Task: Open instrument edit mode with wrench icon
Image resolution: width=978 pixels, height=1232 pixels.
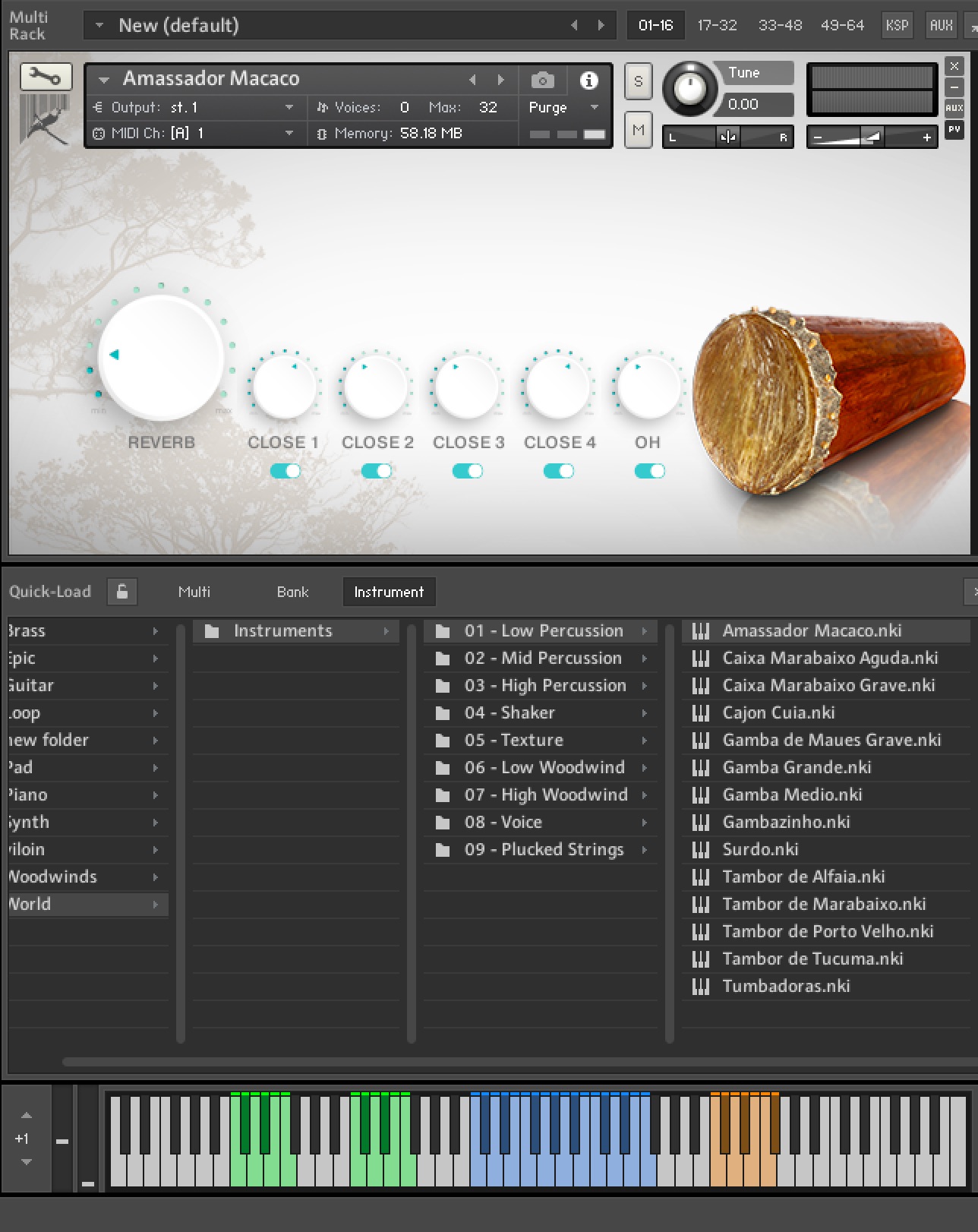Action: click(x=46, y=77)
